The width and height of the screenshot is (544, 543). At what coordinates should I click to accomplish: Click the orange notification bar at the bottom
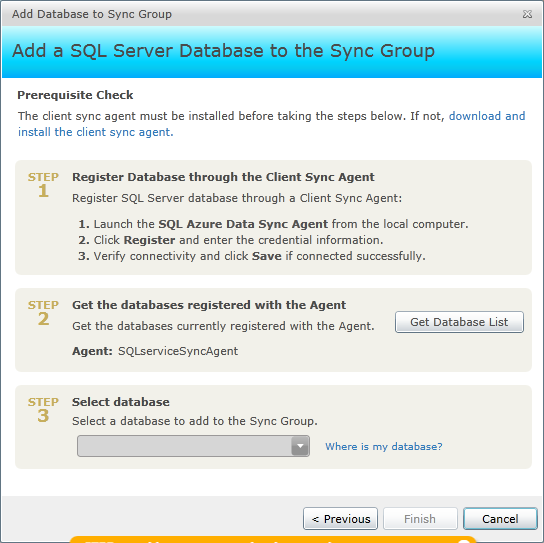[273, 540]
